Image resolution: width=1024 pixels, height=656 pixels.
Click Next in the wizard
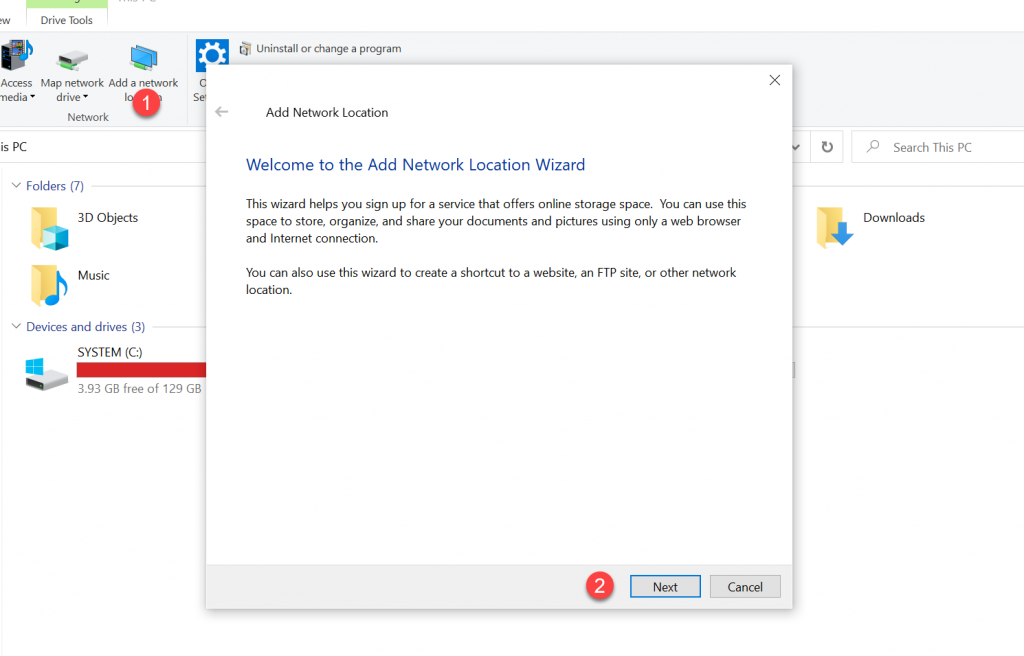[664, 586]
